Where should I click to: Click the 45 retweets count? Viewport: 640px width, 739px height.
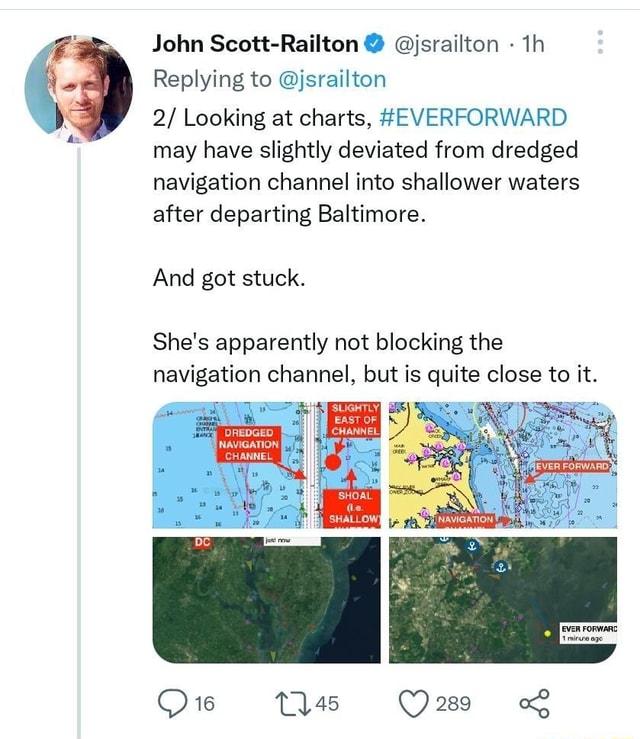point(327,704)
